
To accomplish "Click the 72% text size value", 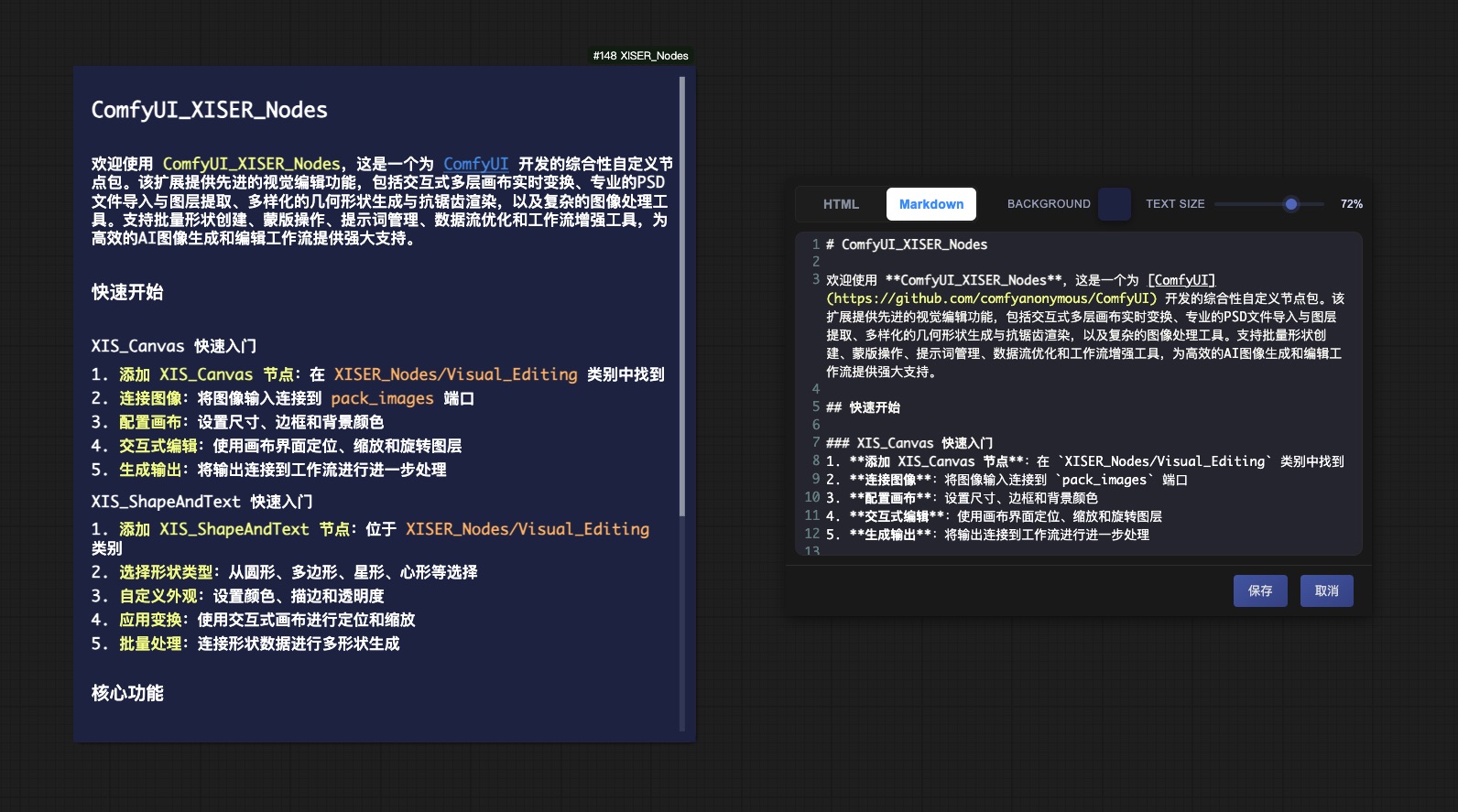I will point(1351,204).
